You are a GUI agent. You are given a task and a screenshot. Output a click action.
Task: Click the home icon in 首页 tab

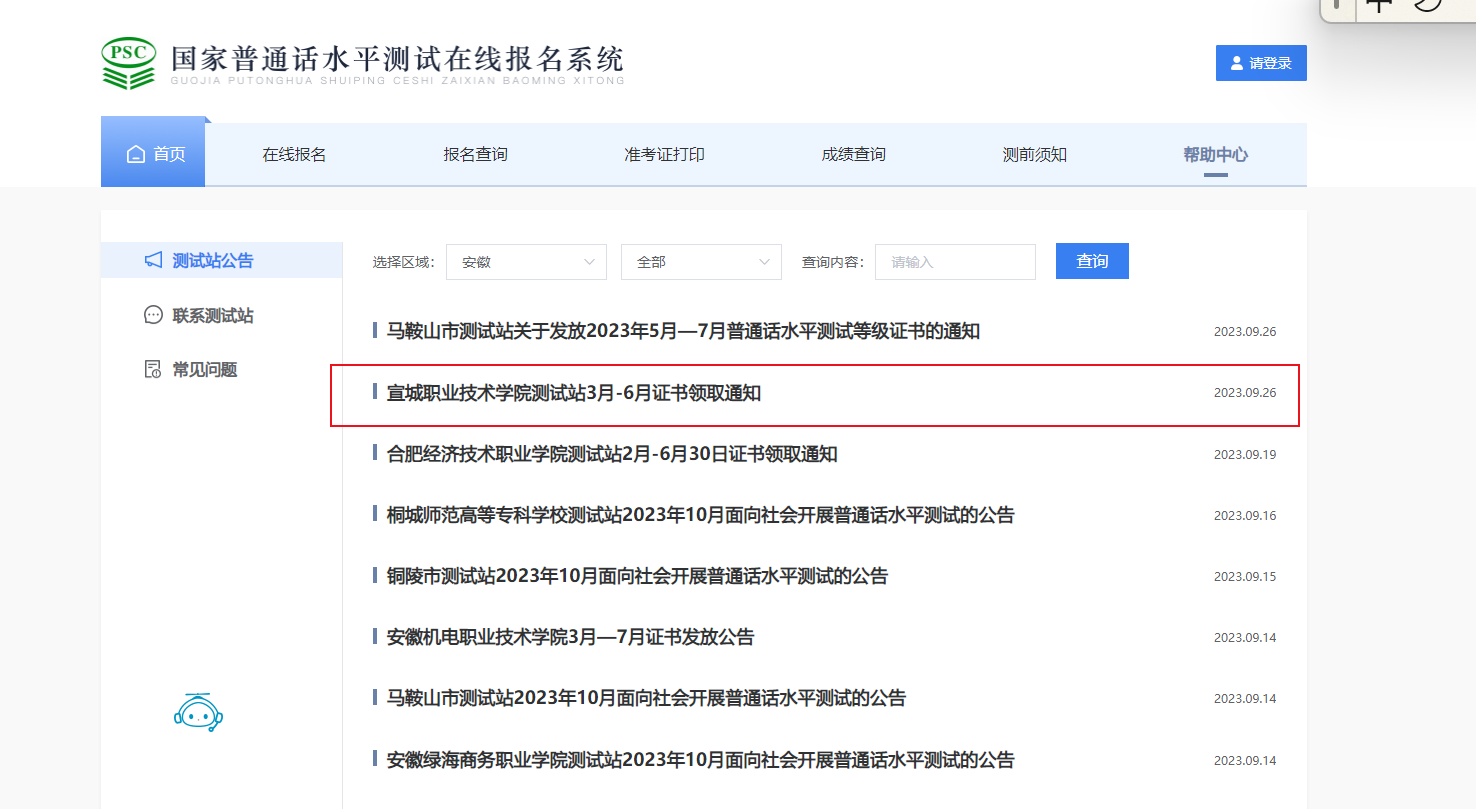136,154
